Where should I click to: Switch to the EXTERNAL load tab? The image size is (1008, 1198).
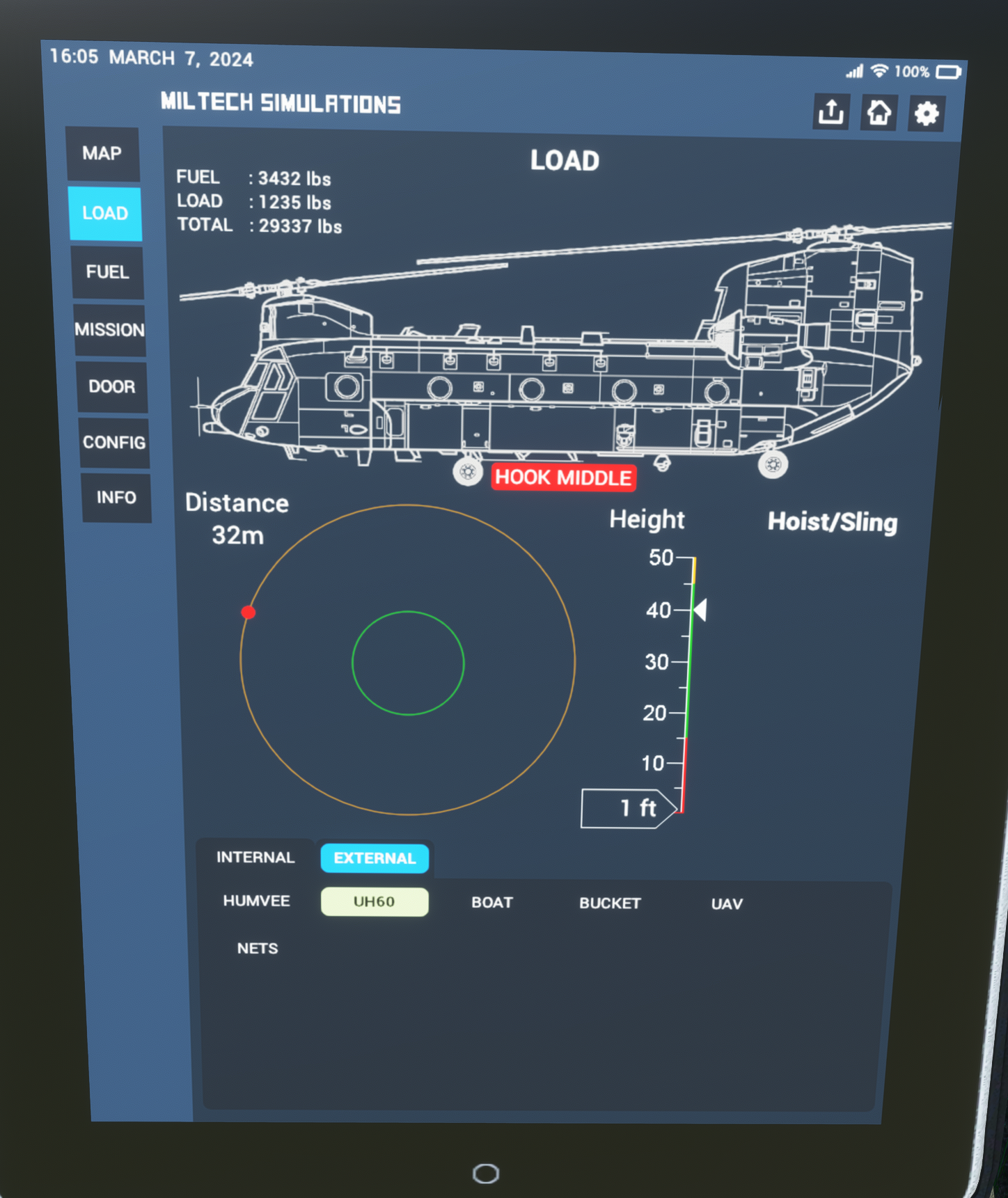pyautogui.click(x=375, y=858)
